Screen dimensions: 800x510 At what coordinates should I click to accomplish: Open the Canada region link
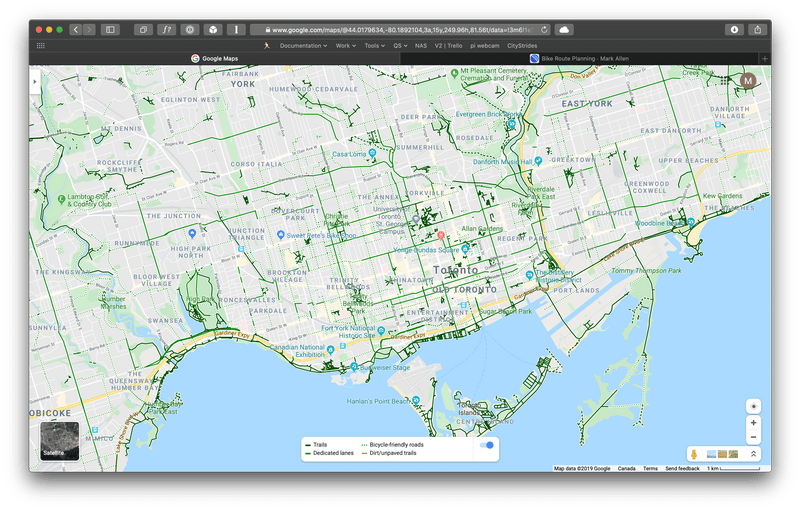click(627, 468)
